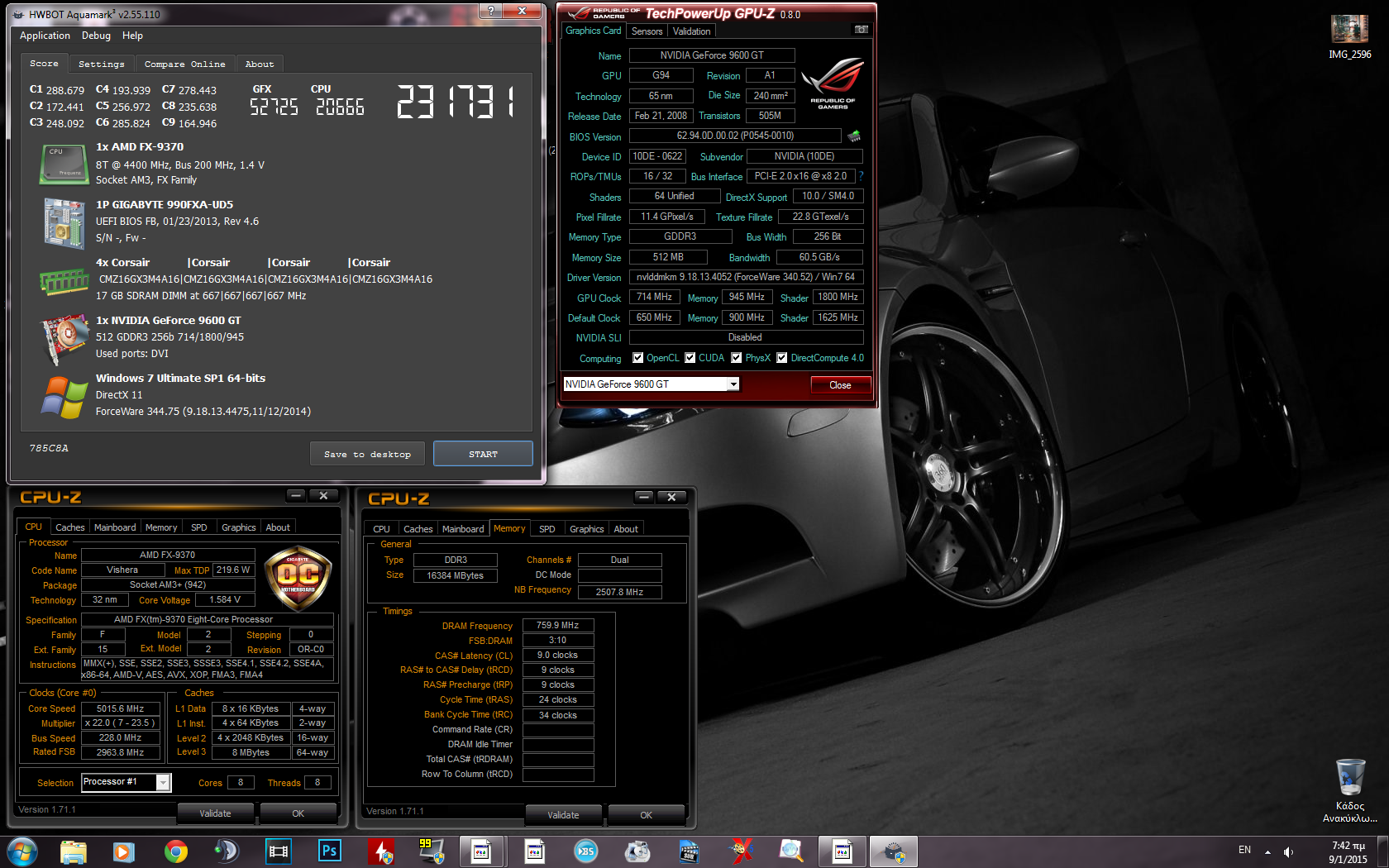Click the Close button in GPU-Z
Viewport: 1389px width, 868px height.
(x=840, y=385)
